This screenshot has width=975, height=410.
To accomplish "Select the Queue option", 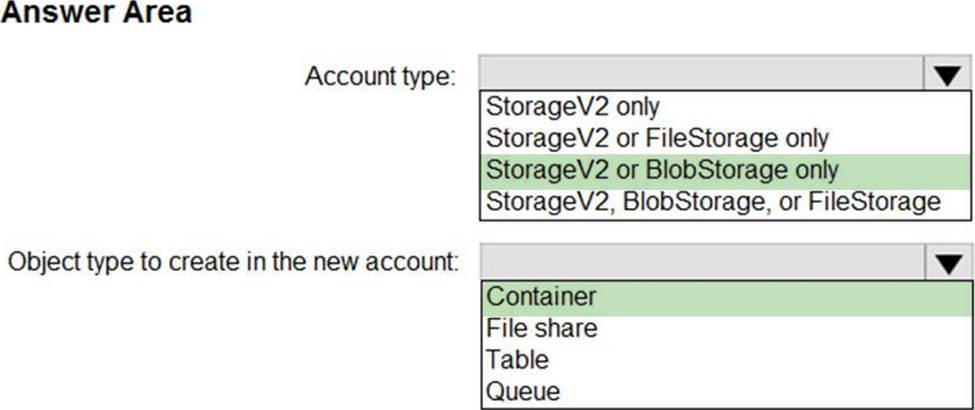I will (x=522, y=390).
